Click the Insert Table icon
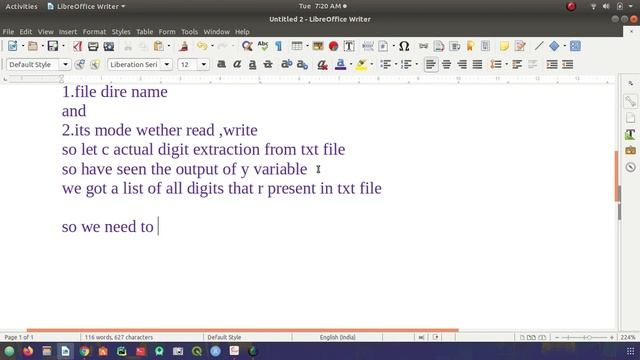Image resolution: width=640 pixels, height=360 pixels. 297,46
